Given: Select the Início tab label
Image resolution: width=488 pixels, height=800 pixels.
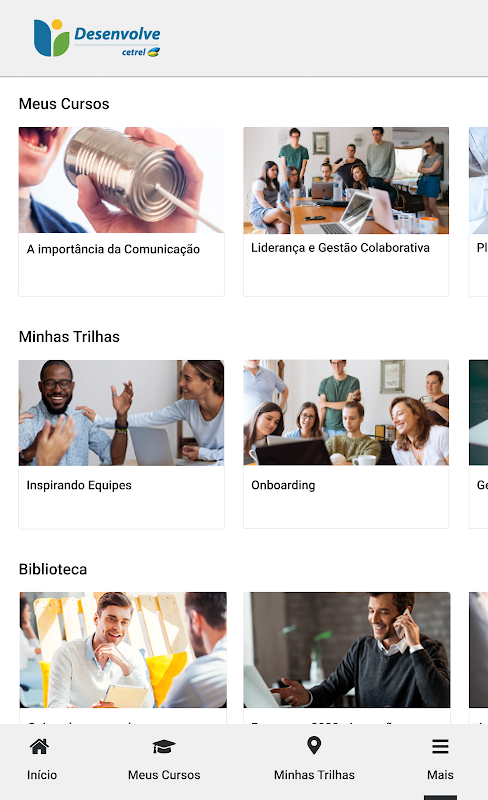Looking at the screenshot, I should click(x=42, y=774).
